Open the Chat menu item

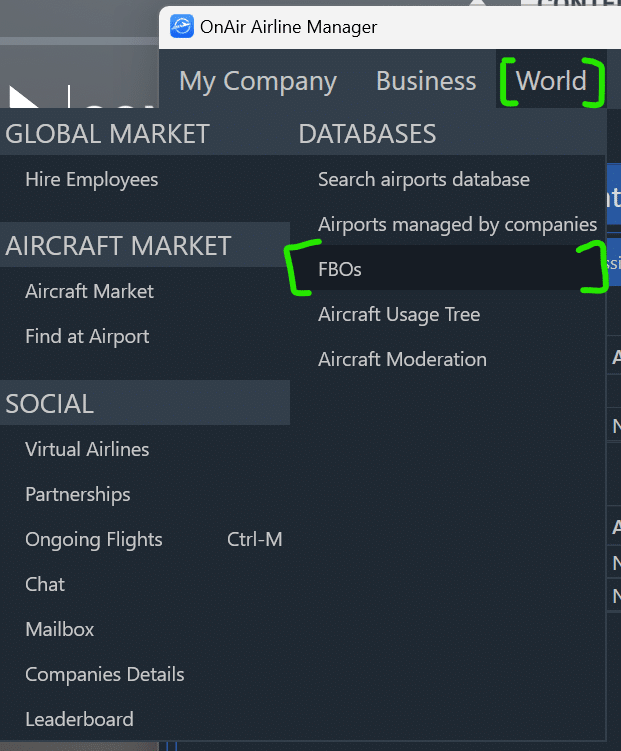45,584
